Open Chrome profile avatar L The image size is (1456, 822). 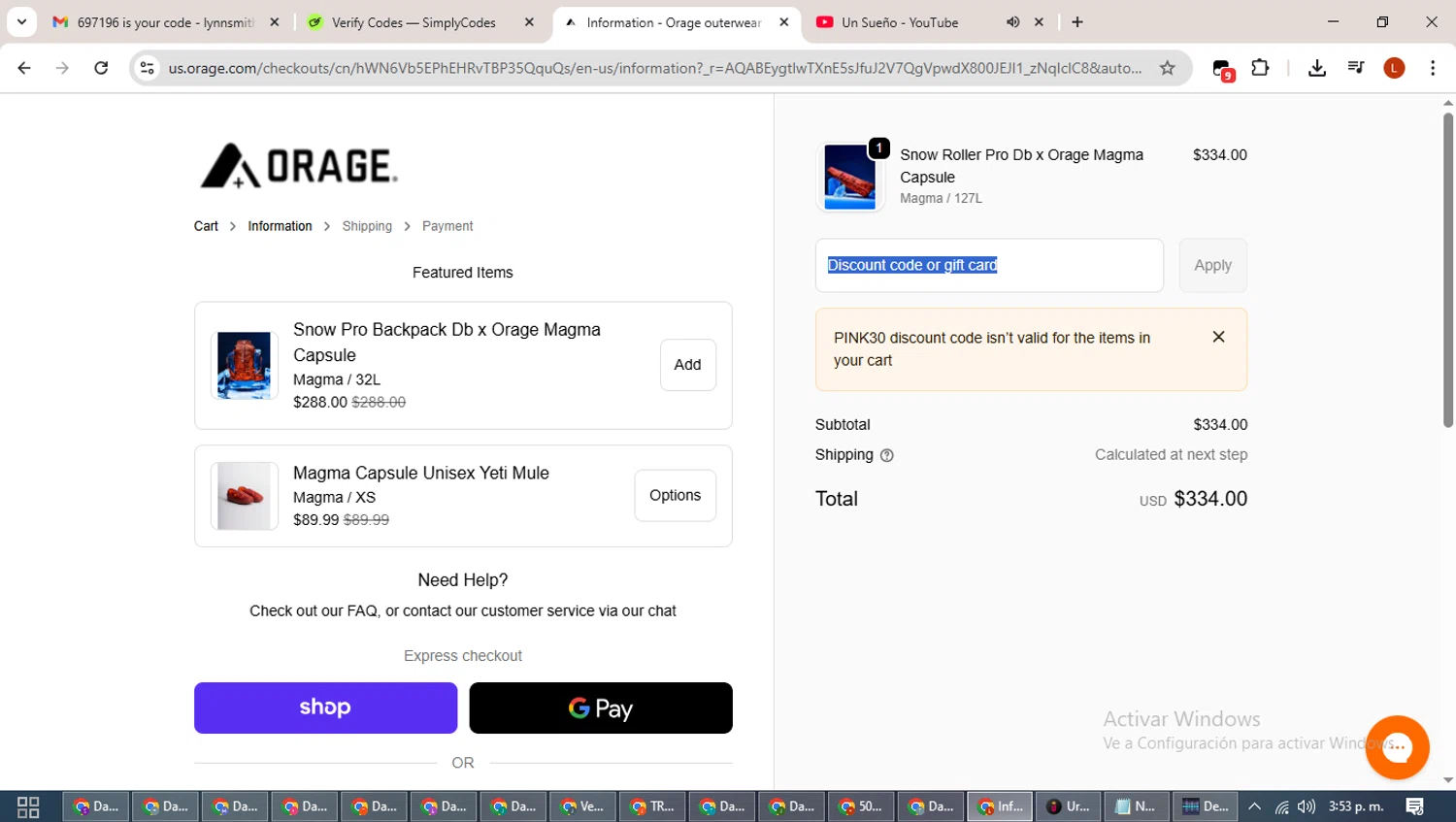(1394, 68)
